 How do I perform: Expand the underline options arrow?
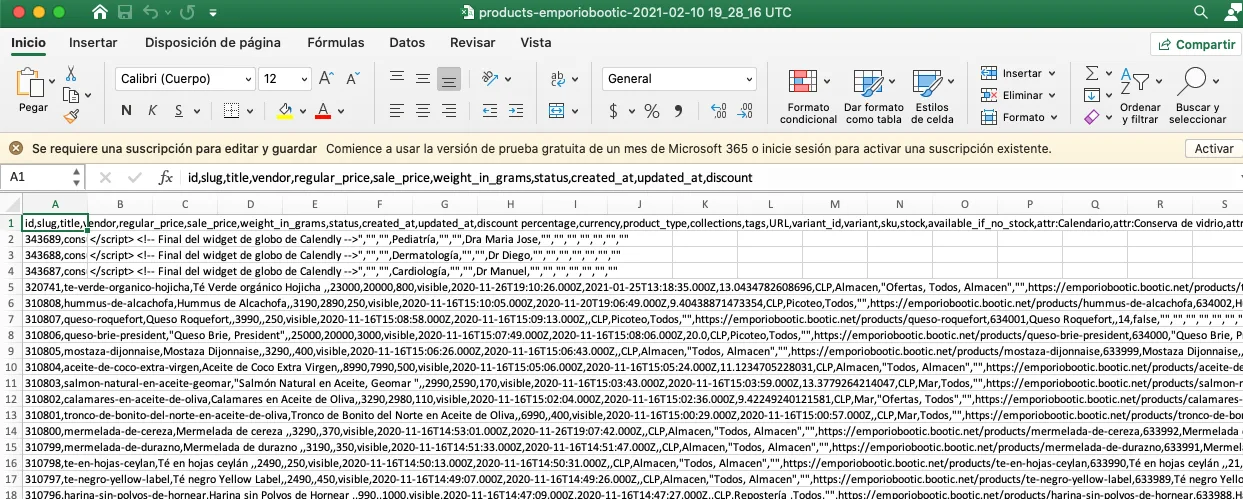pos(197,110)
